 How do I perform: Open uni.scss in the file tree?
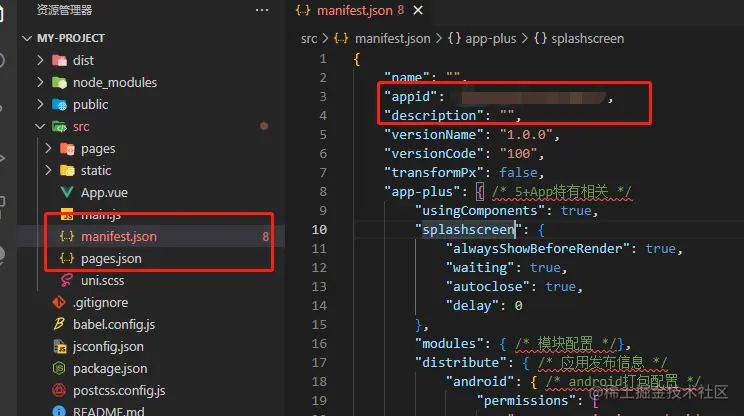(102, 280)
